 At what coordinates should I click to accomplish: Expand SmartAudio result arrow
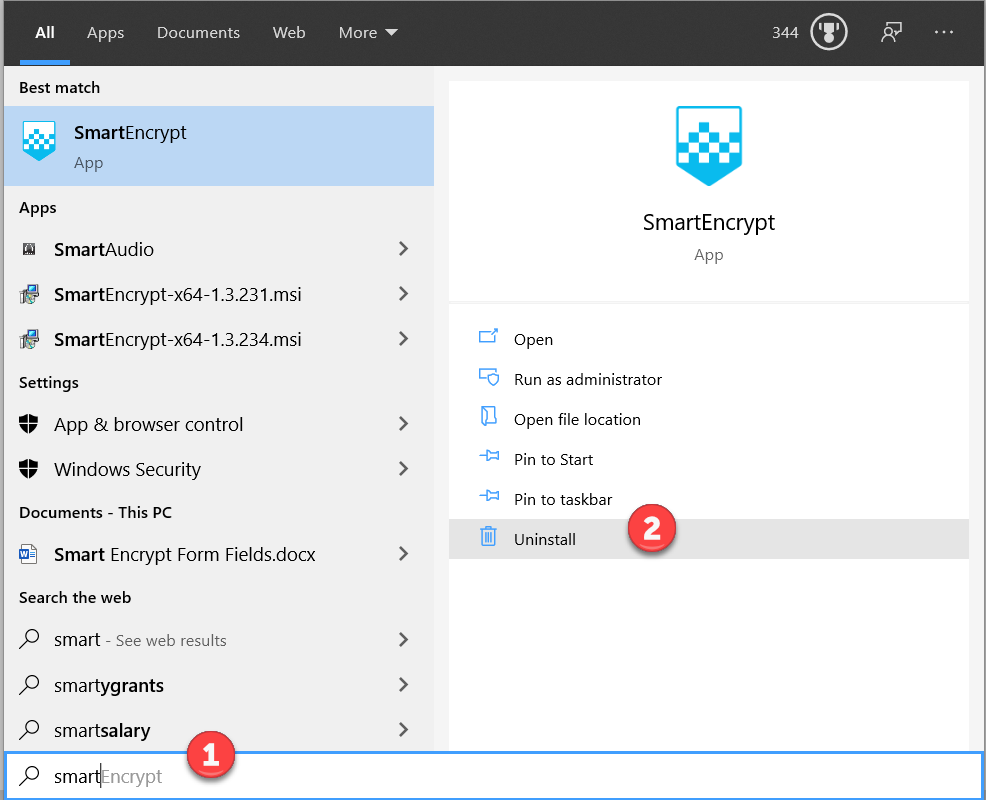(x=404, y=249)
